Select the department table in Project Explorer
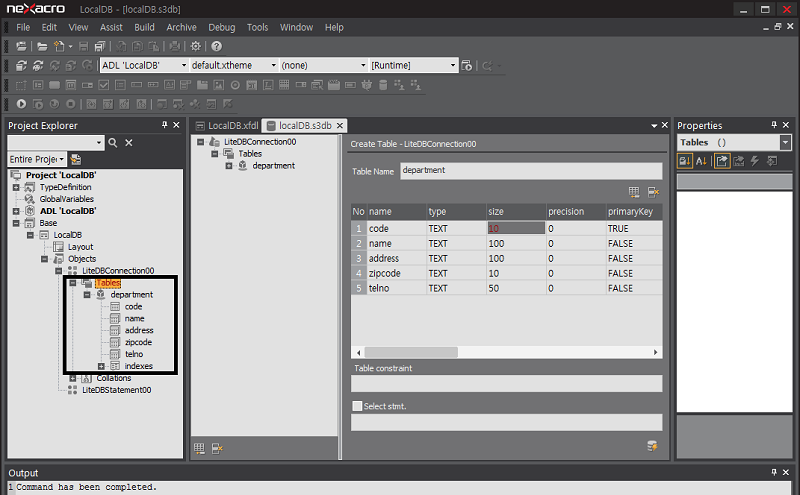The image size is (800, 495). pyautogui.click(x=132, y=295)
